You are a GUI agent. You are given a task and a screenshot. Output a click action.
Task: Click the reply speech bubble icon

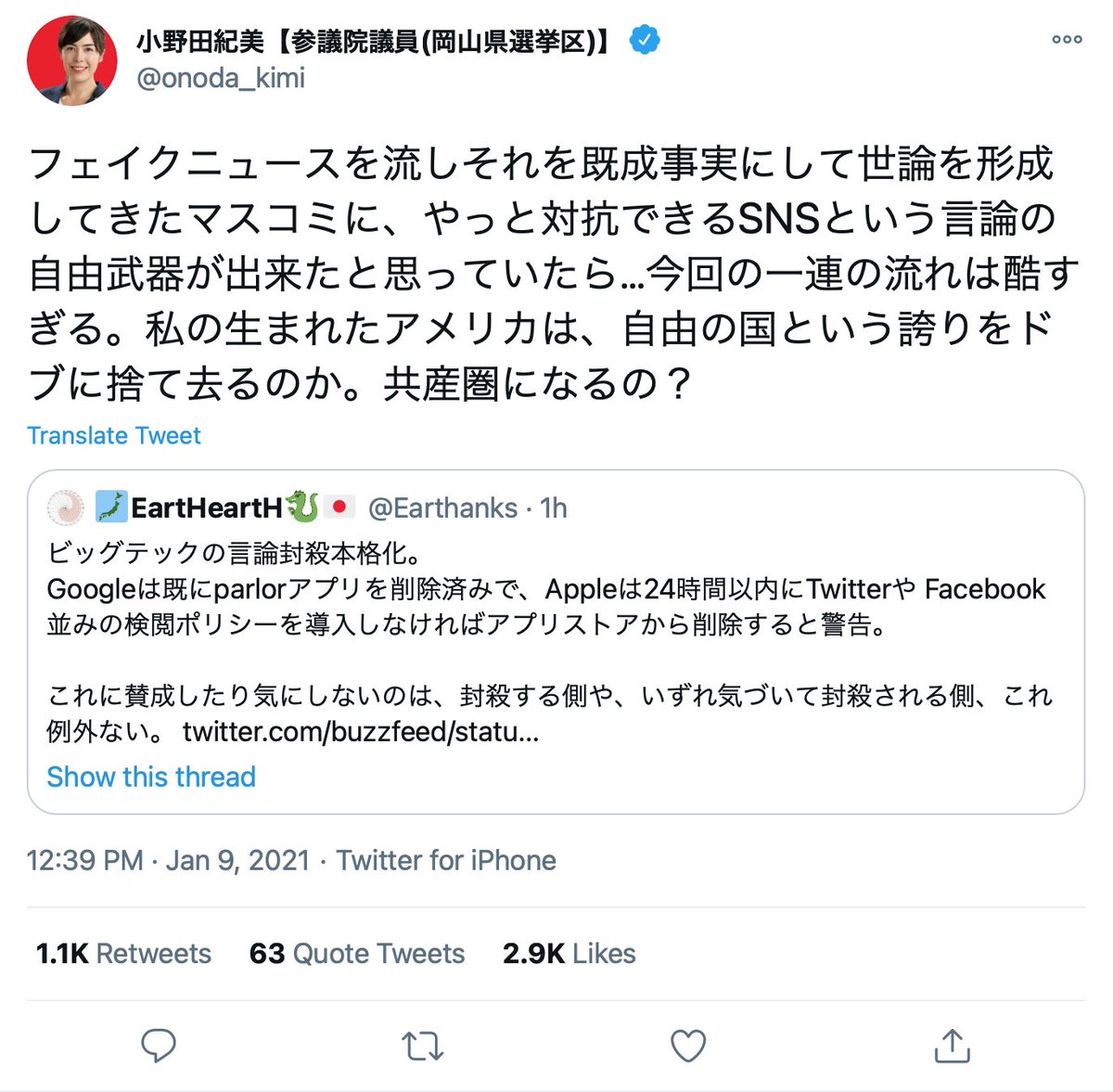[x=159, y=1045]
